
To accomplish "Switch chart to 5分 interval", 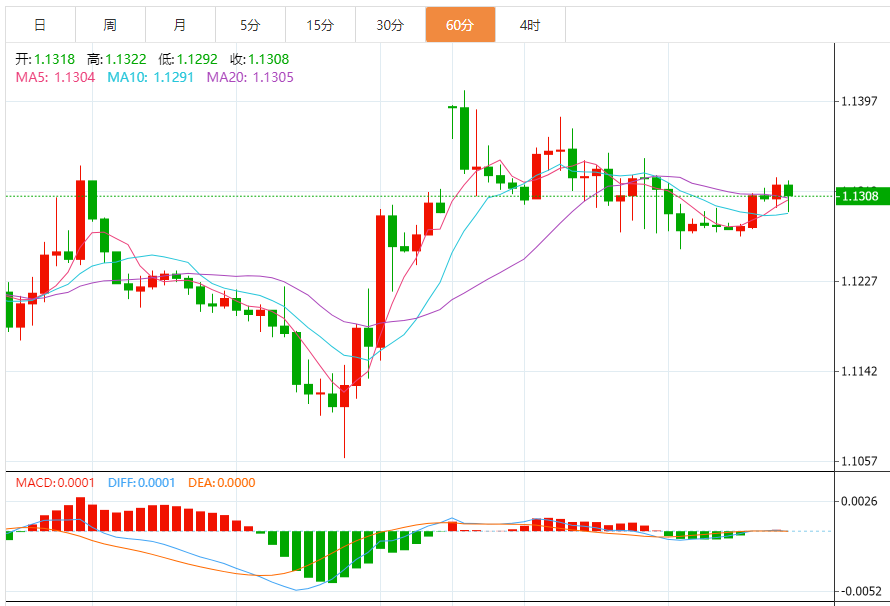I will pos(250,25).
